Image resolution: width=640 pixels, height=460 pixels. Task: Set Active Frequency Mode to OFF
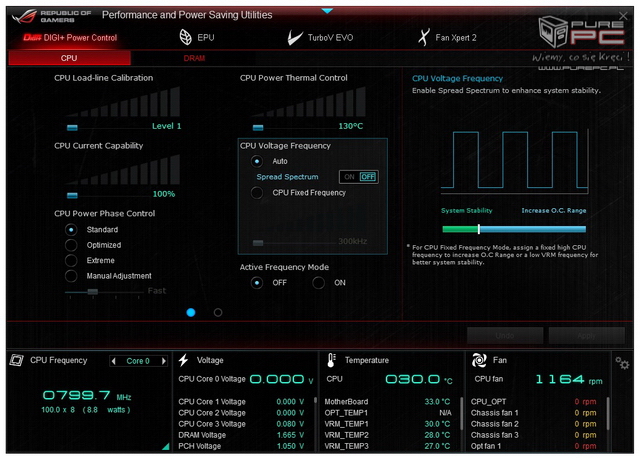click(x=257, y=282)
